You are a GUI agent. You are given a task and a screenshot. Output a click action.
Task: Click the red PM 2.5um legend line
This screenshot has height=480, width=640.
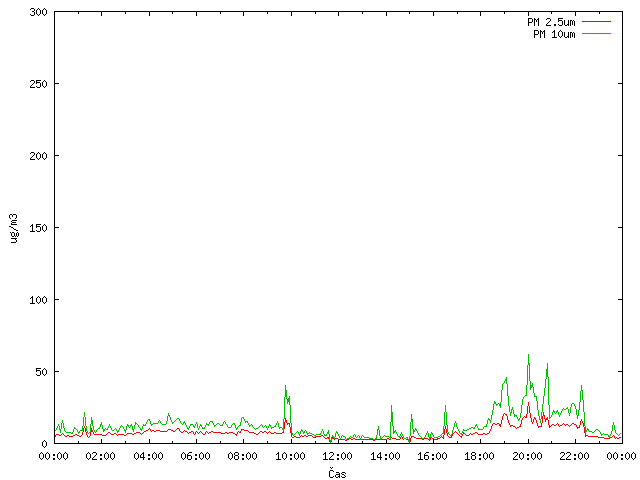click(596, 22)
